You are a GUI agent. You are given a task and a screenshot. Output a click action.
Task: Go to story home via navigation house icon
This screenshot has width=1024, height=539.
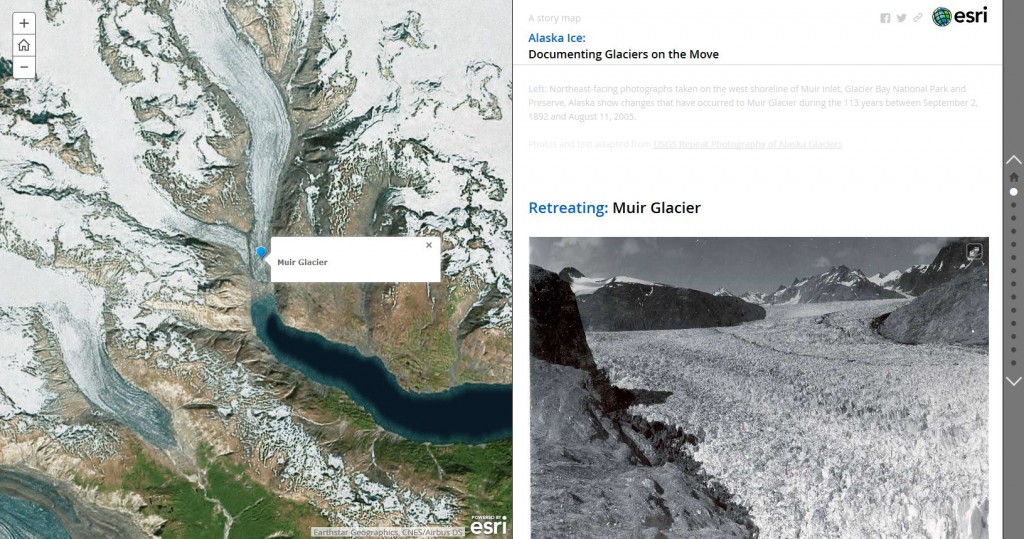point(1014,177)
